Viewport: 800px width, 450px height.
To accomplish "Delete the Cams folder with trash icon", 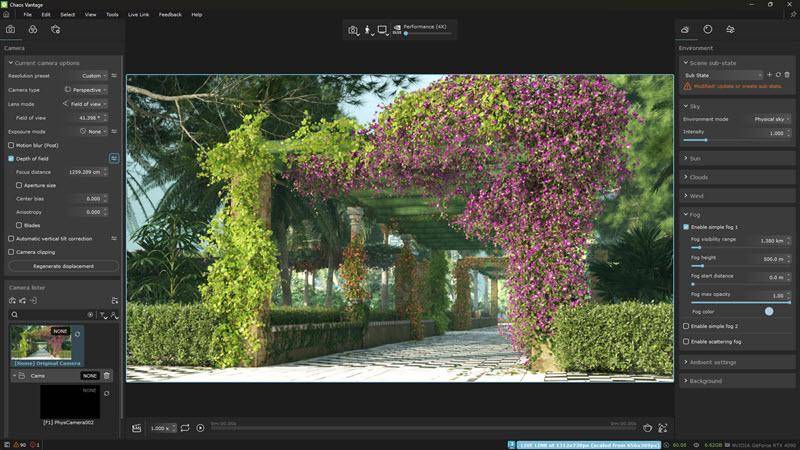I will click(x=107, y=376).
